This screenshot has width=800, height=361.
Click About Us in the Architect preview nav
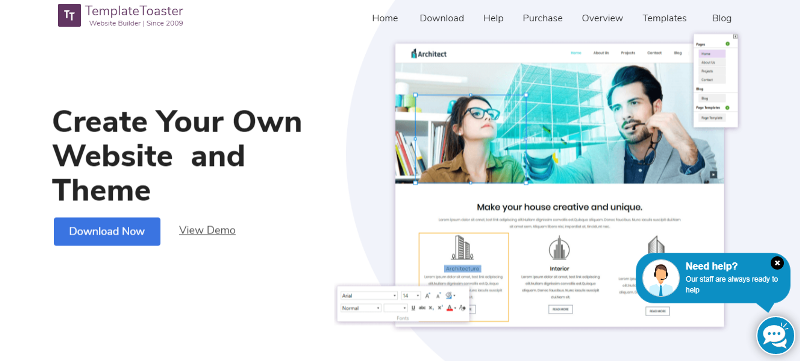pos(601,53)
